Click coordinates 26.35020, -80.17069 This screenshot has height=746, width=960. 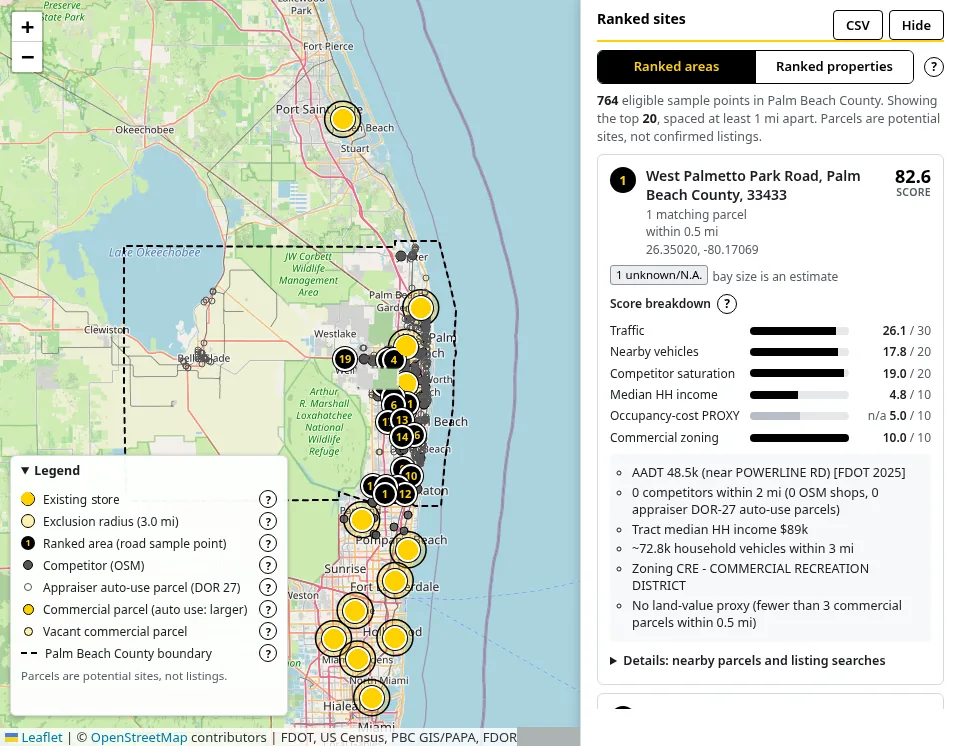(x=702, y=250)
